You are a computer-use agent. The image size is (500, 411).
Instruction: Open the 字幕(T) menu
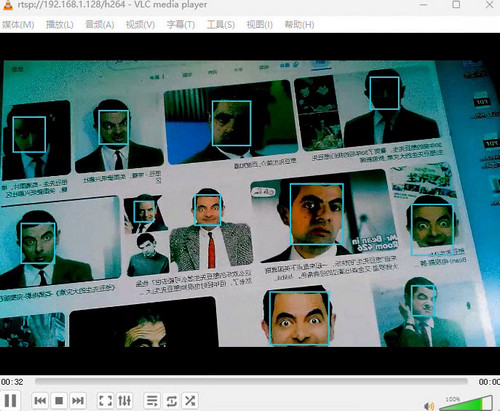tap(181, 25)
